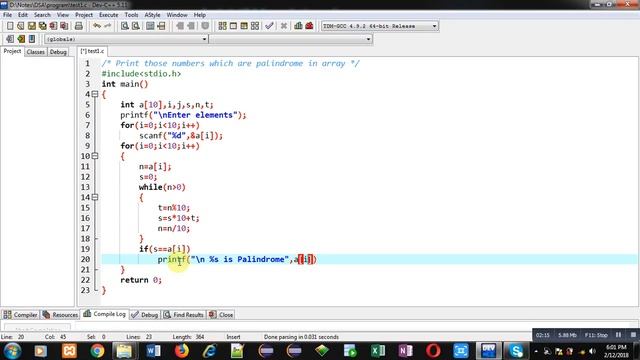Image resolution: width=640 pixels, height=360 pixels.
Task: Open the Execute menu
Action: pyautogui.click(x=109, y=15)
